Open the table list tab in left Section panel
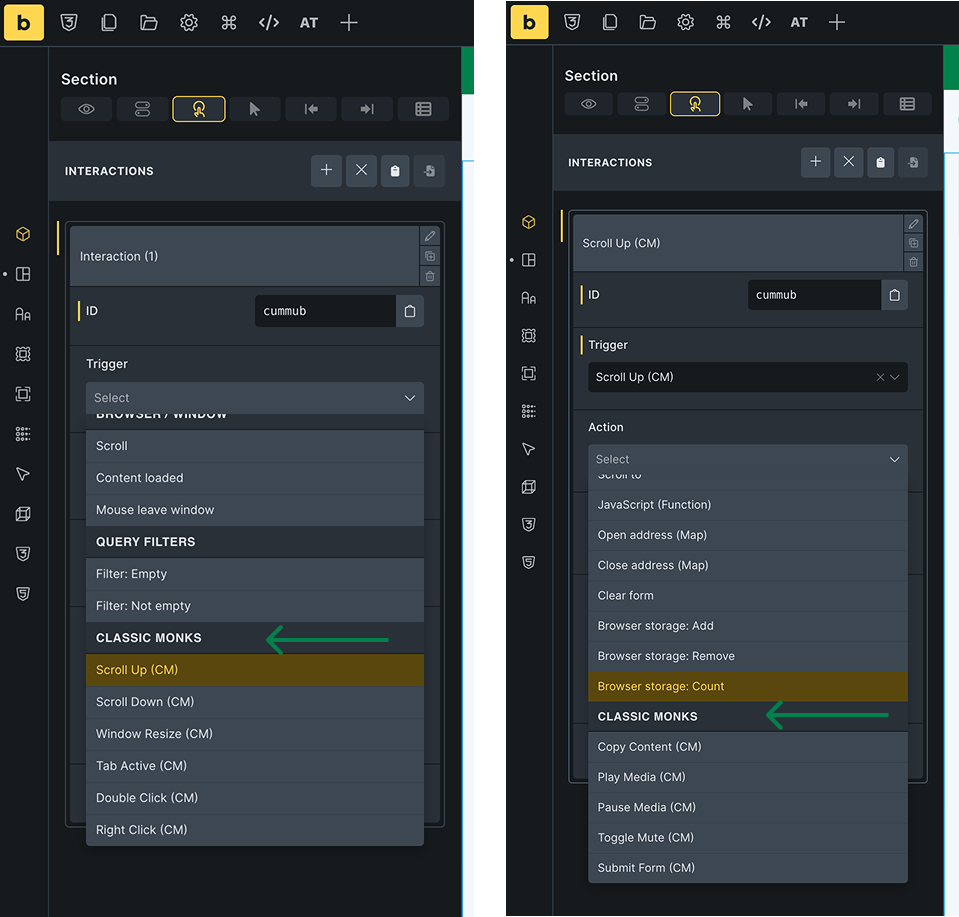 pyautogui.click(x=423, y=109)
